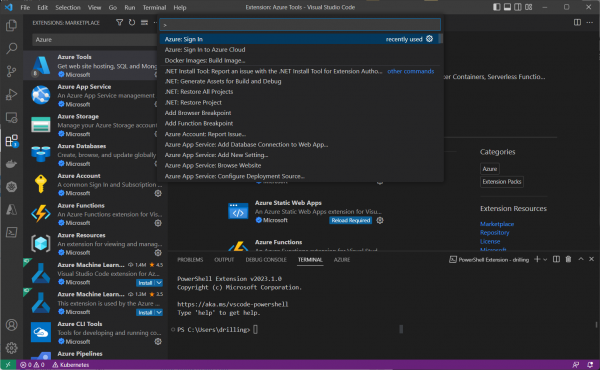Switch to the Debug Console tab
The image size is (600, 370).
pyautogui.click(x=266, y=259)
